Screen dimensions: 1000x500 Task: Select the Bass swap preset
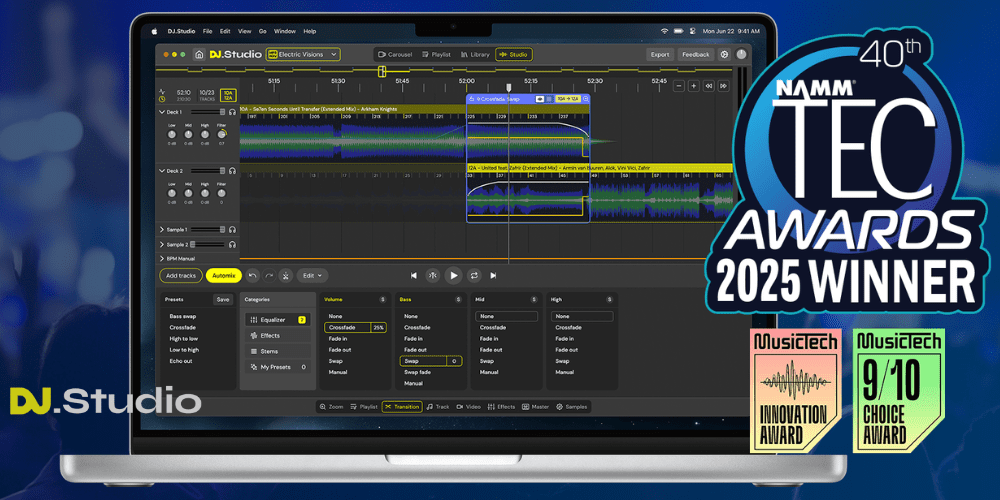(x=182, y=315)
